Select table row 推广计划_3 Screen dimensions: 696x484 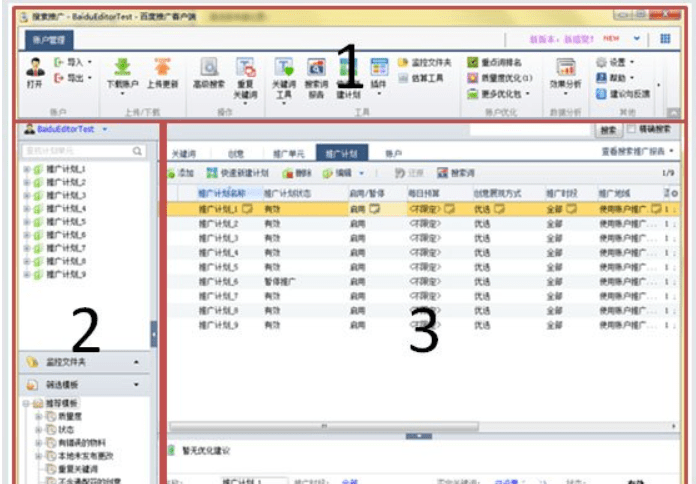tap(423, 238)
